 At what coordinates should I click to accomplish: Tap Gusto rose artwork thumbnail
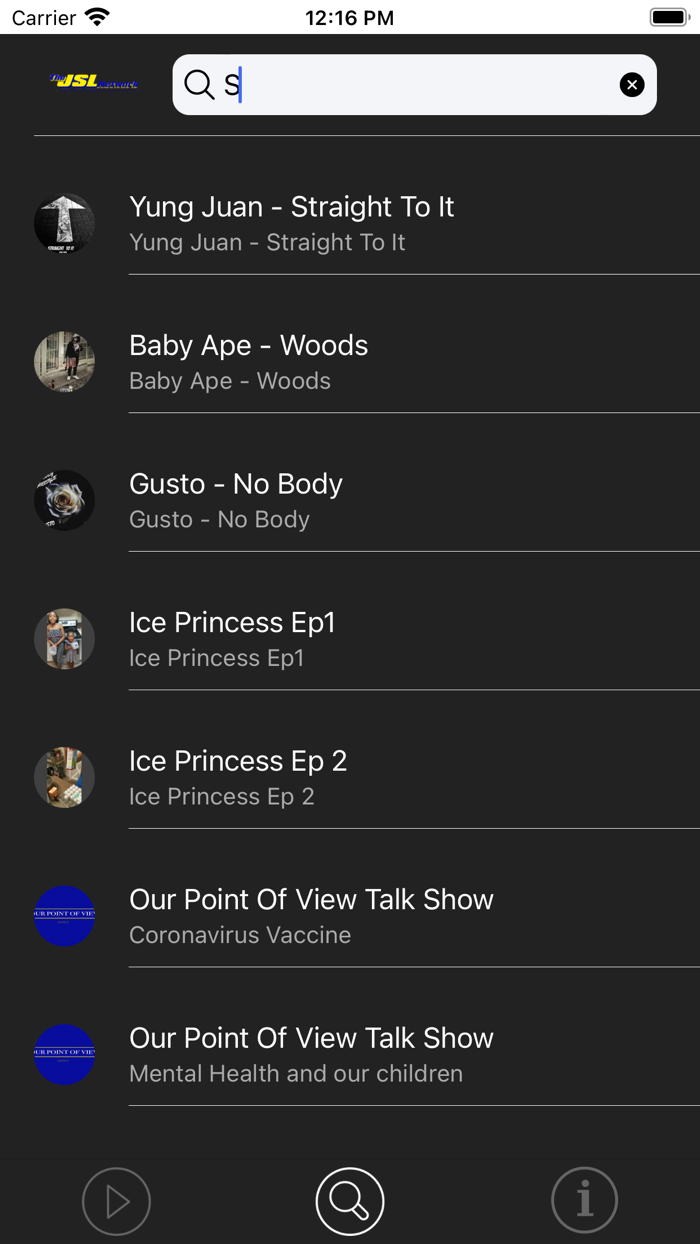click(x=64, y=500)
